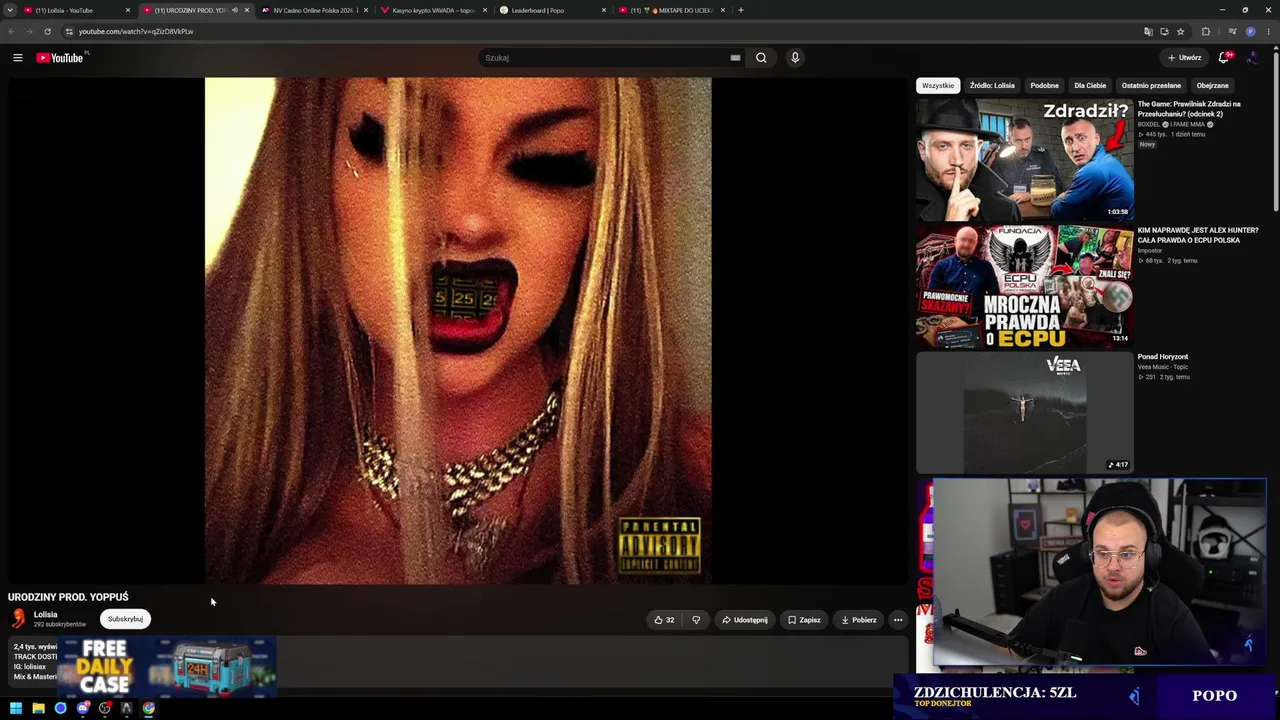Open a new browser tab
Screen dimensions: 1280x720
tap(741, 10)
